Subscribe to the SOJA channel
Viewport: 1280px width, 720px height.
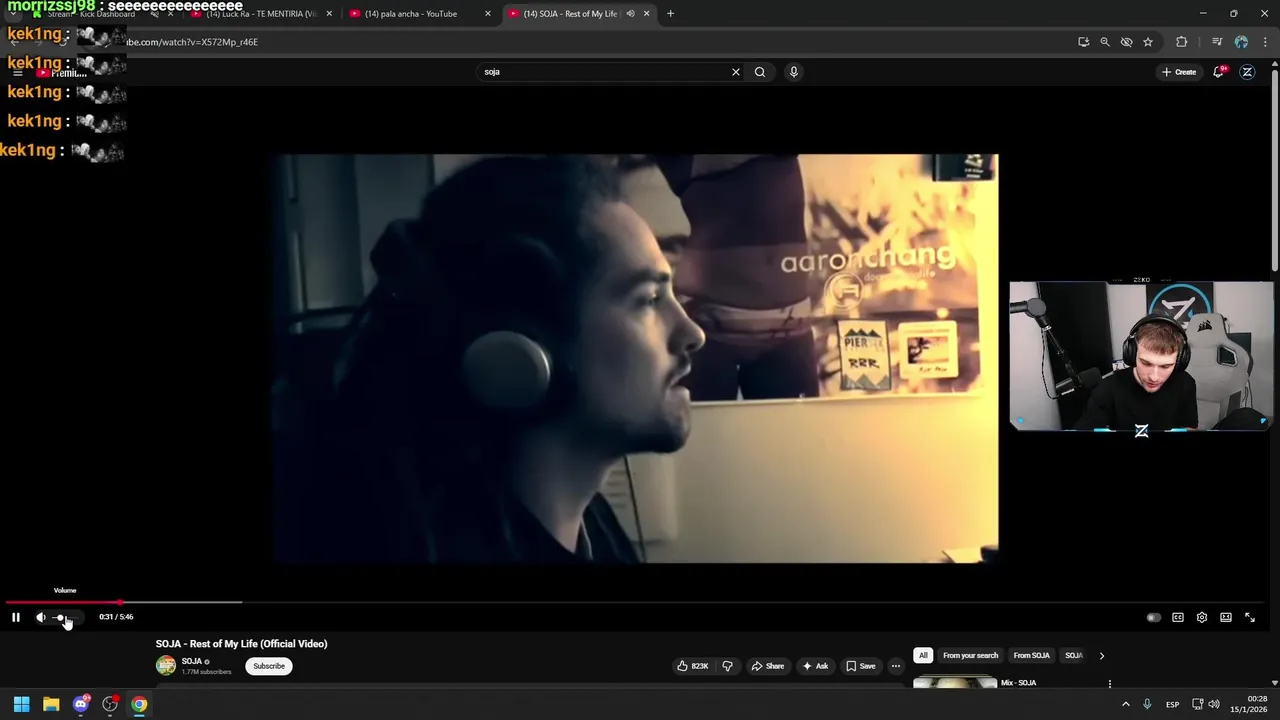[269, 666]
